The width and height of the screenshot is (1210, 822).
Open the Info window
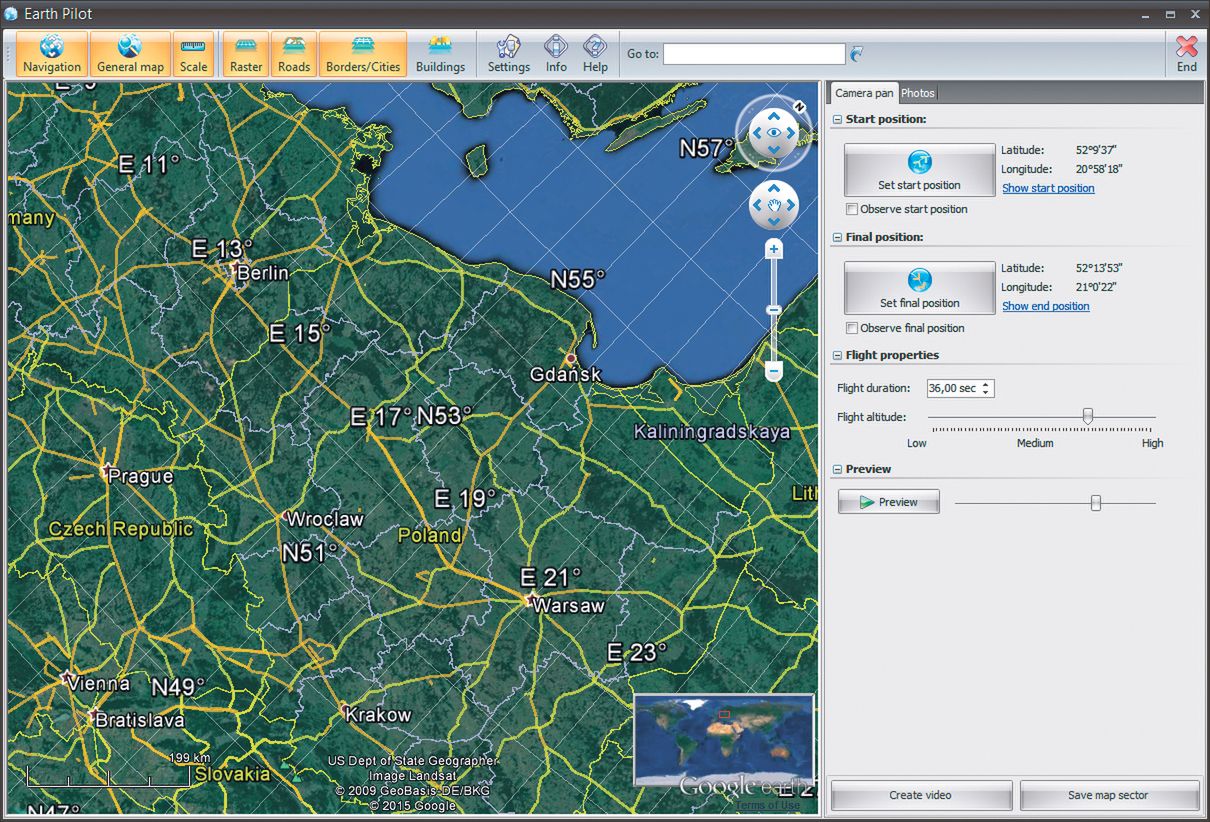[x=556, y=54]
